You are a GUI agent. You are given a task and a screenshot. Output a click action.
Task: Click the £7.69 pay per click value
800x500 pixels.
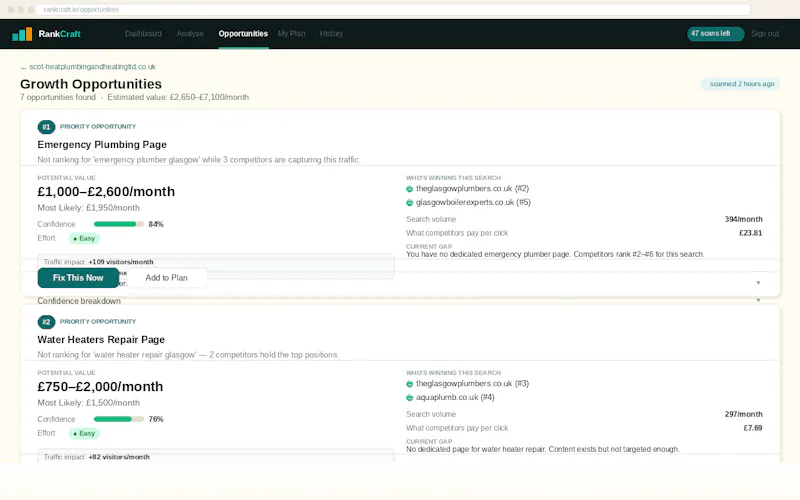[x=753, y=428]
